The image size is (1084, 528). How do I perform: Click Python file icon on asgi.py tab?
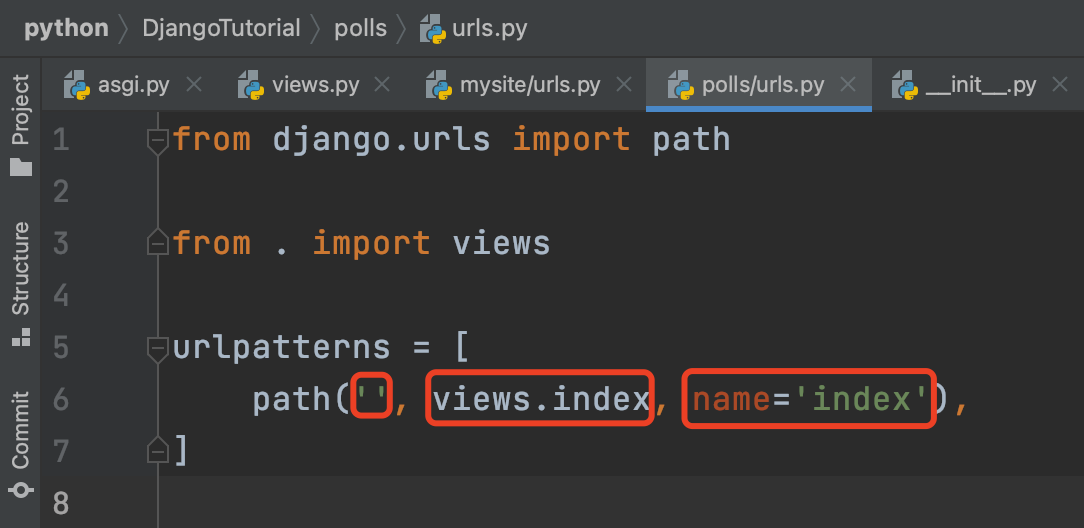tap(77, 85)
